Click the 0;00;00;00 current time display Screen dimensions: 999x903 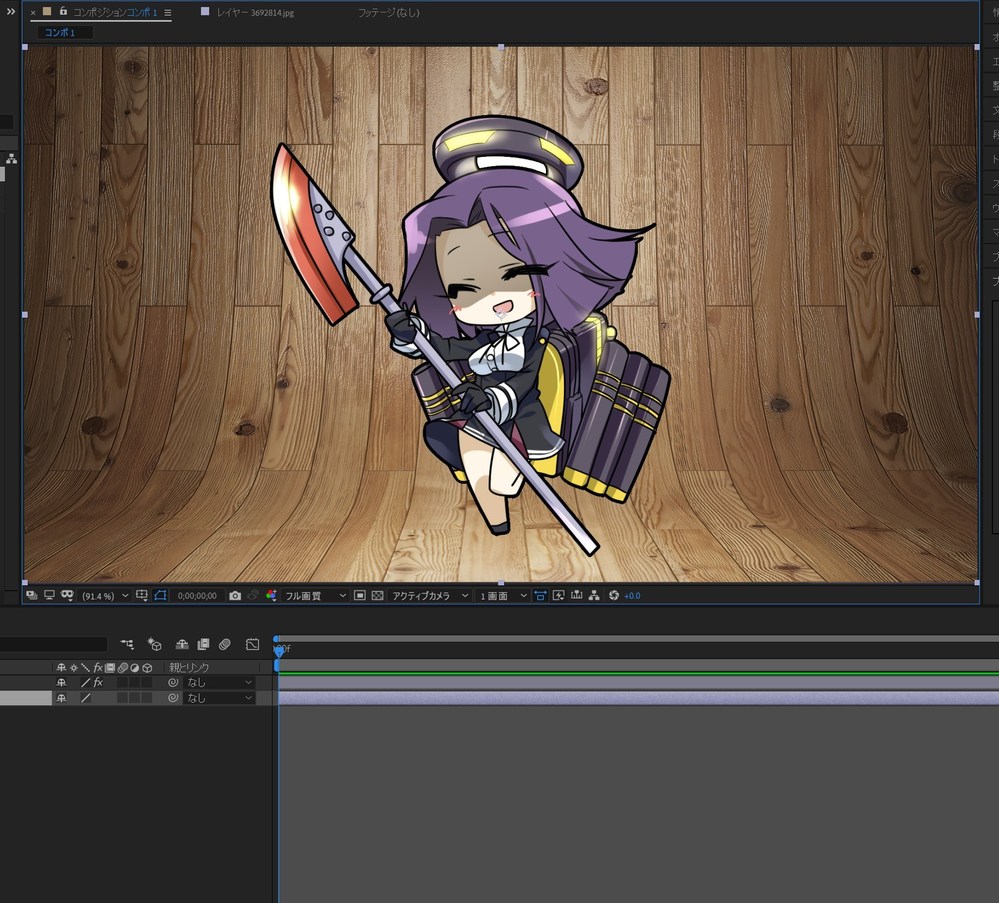point(197,595)
